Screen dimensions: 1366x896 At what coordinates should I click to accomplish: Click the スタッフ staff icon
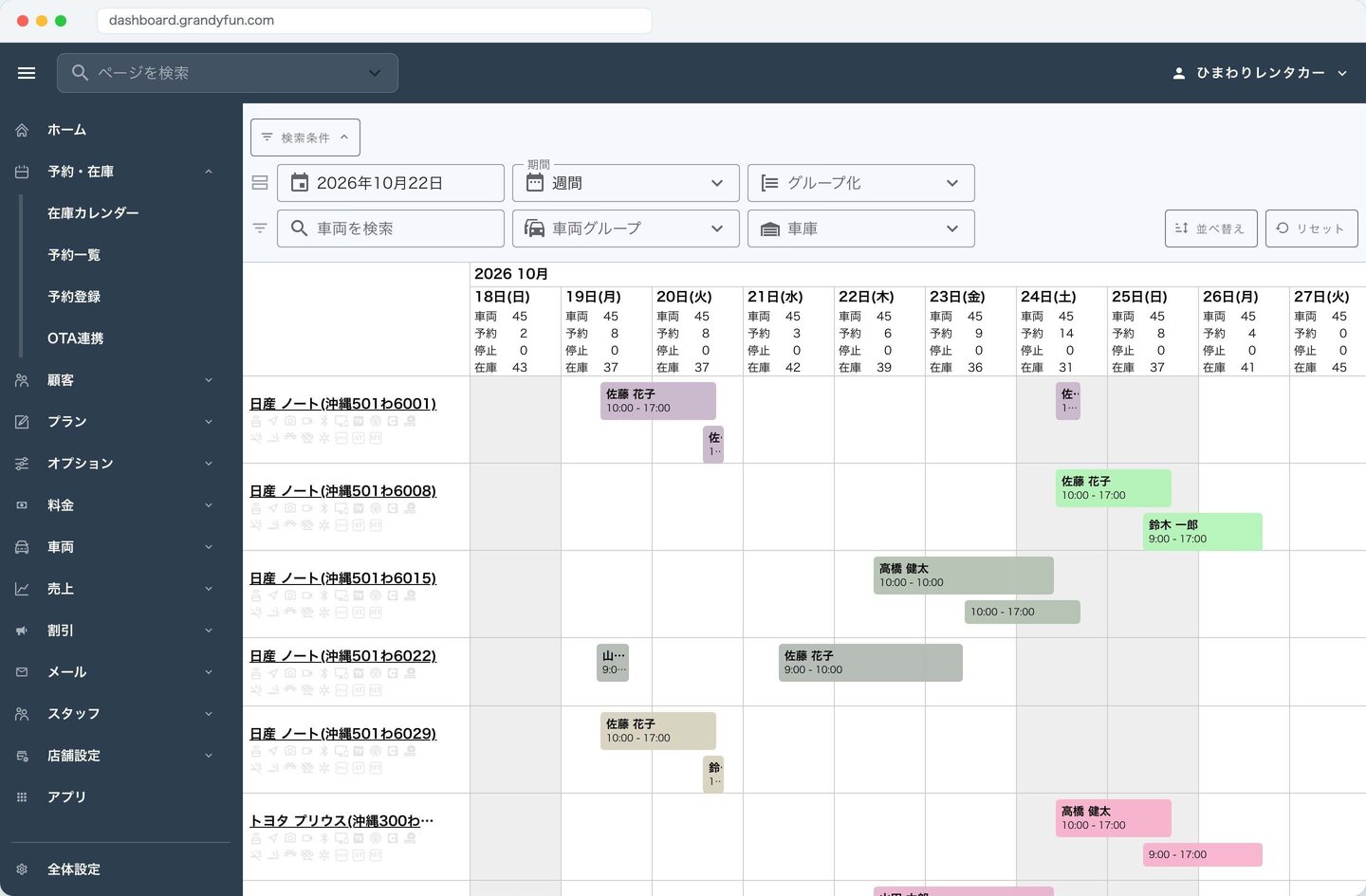22,714
